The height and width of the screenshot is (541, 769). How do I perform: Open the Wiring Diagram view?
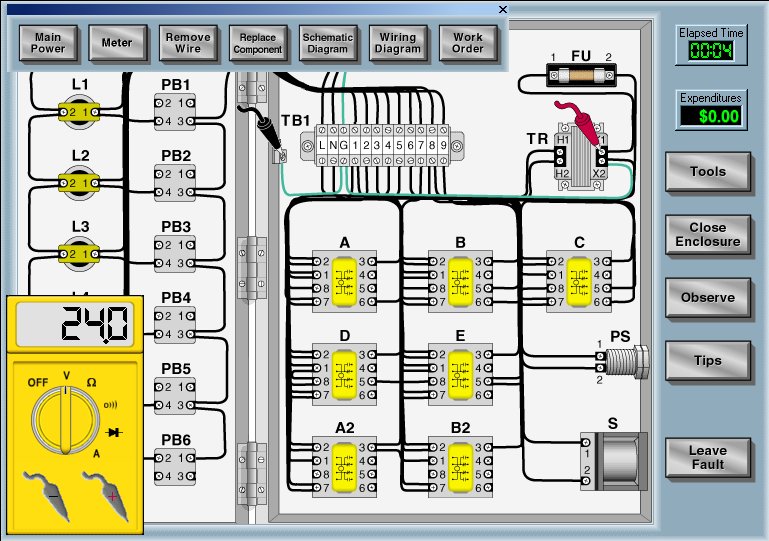(398, 42)
